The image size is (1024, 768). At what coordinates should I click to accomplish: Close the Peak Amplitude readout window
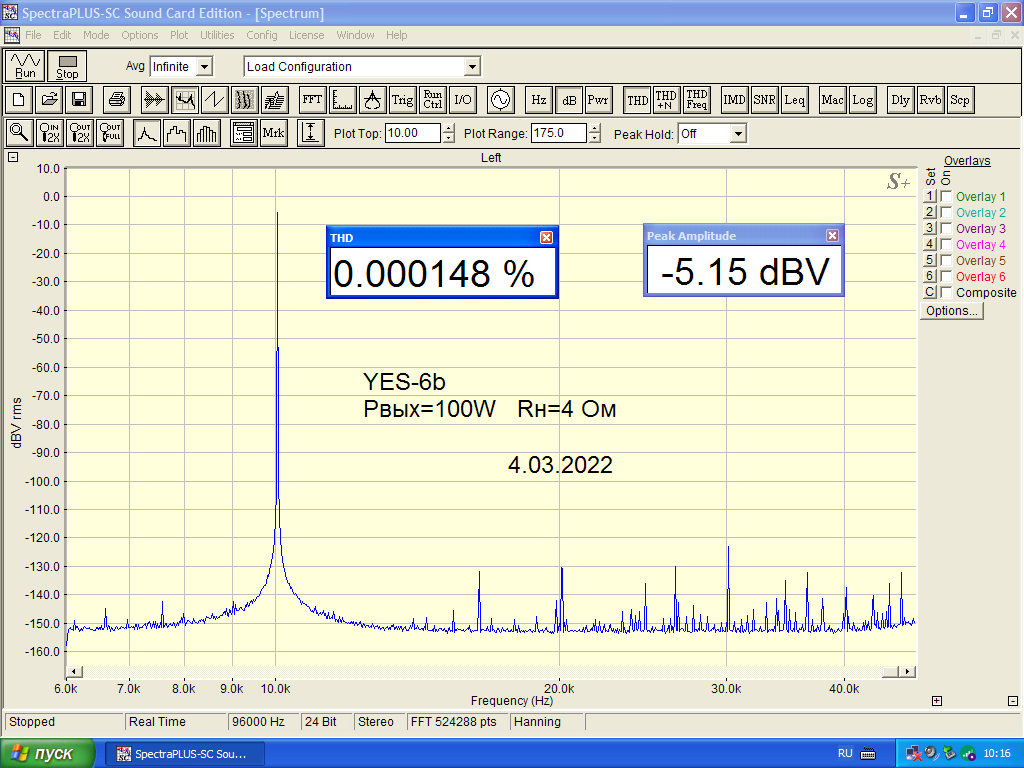click(x=832, y=236)
